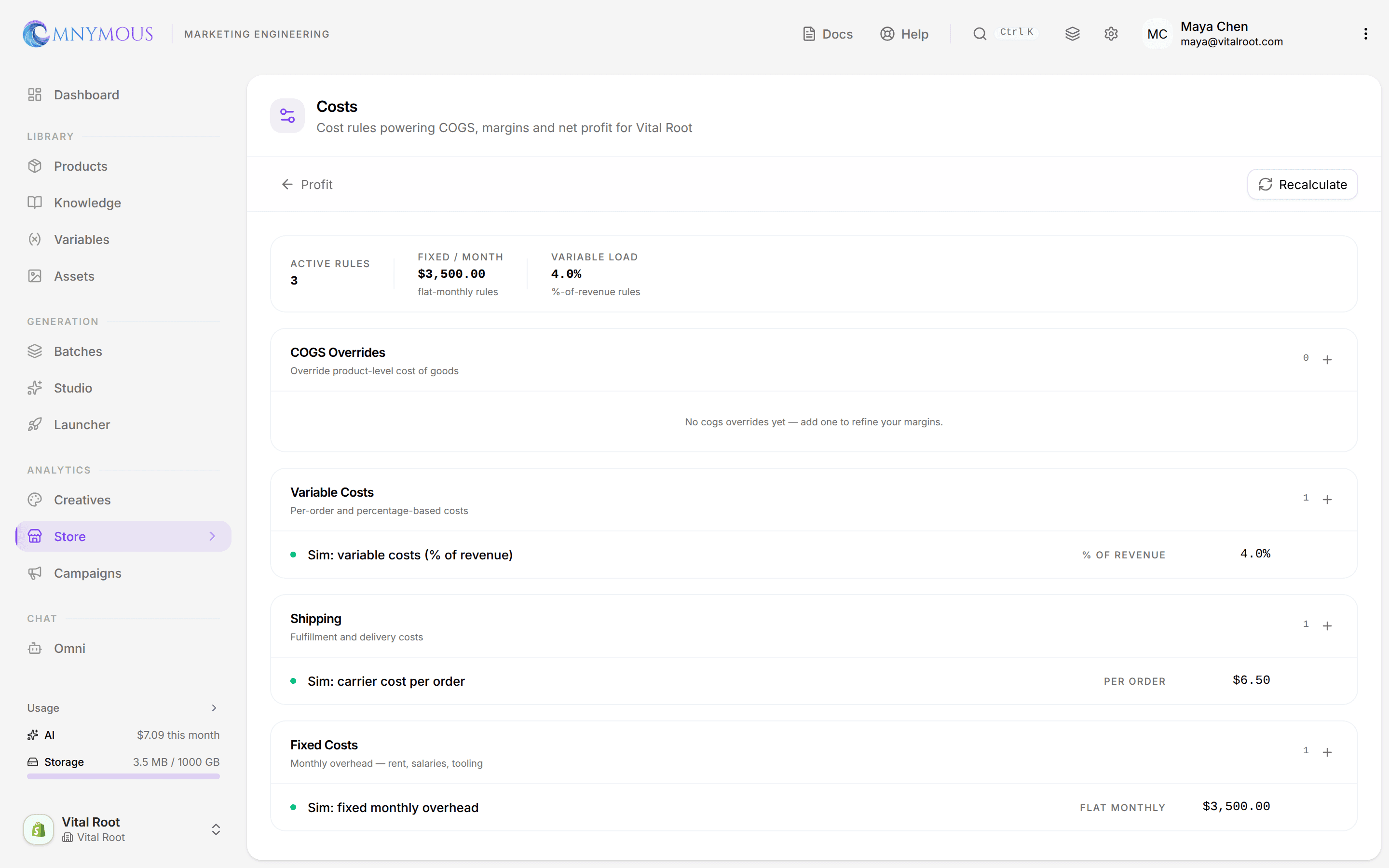The height and width of the screenshot is (868, 1389).
Task: Click the Batches layers icon
Action: [x=35, y=352]
